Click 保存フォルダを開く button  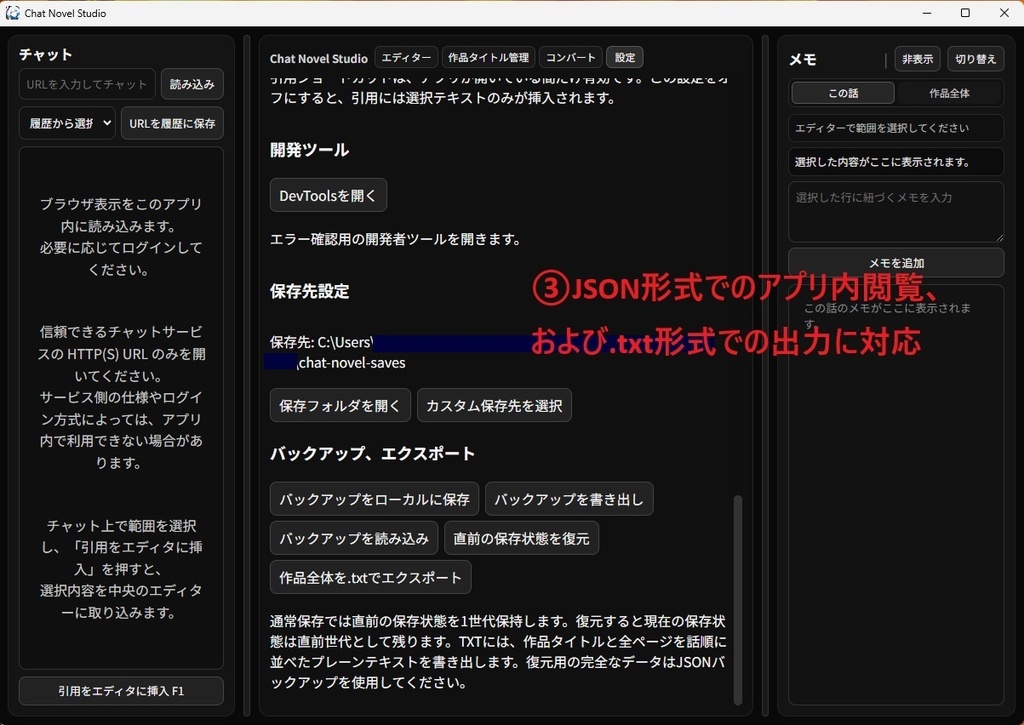coord(340,406)
